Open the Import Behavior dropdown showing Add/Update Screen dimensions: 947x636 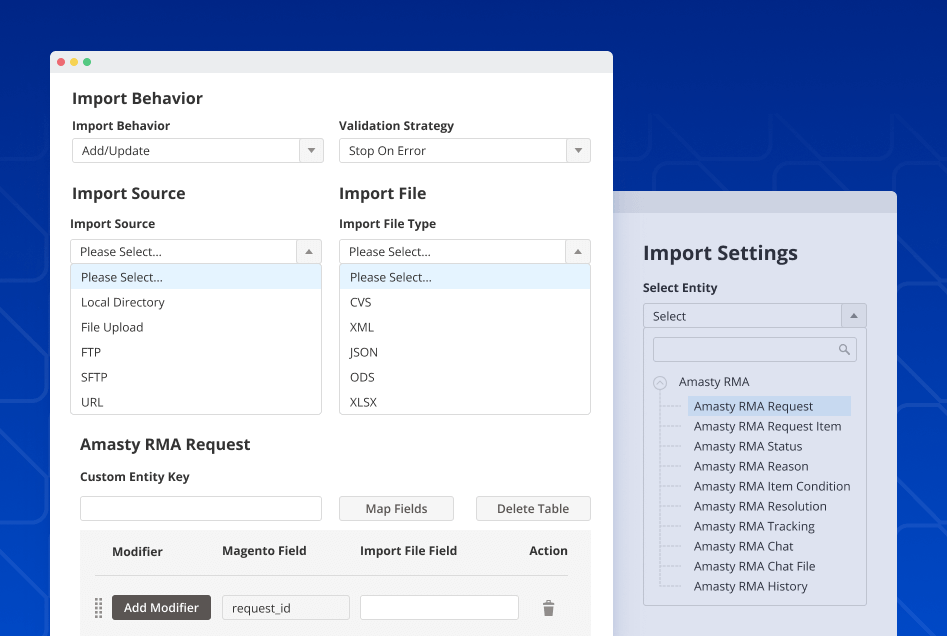197,148
